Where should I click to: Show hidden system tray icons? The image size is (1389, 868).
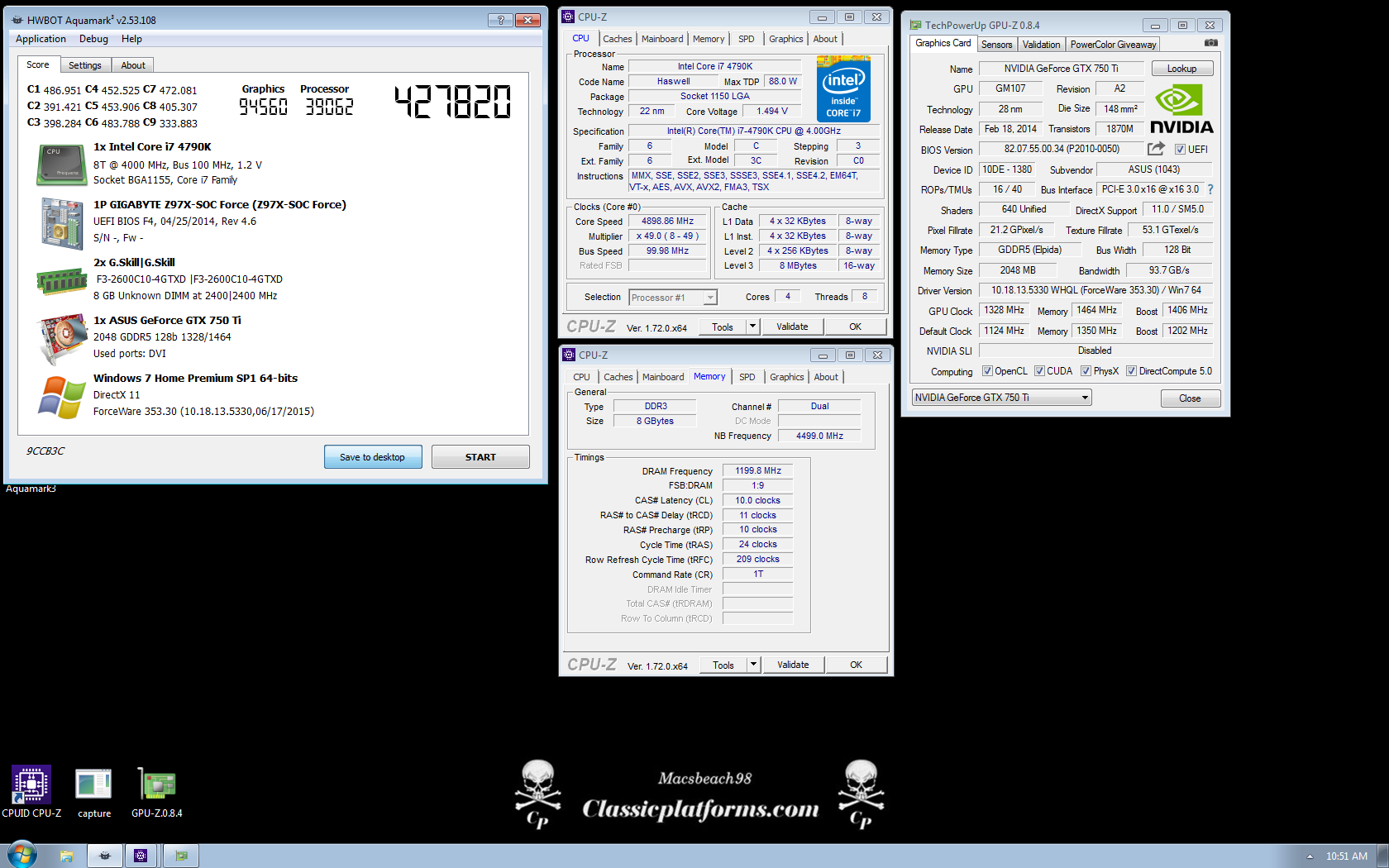(1310, 856)
